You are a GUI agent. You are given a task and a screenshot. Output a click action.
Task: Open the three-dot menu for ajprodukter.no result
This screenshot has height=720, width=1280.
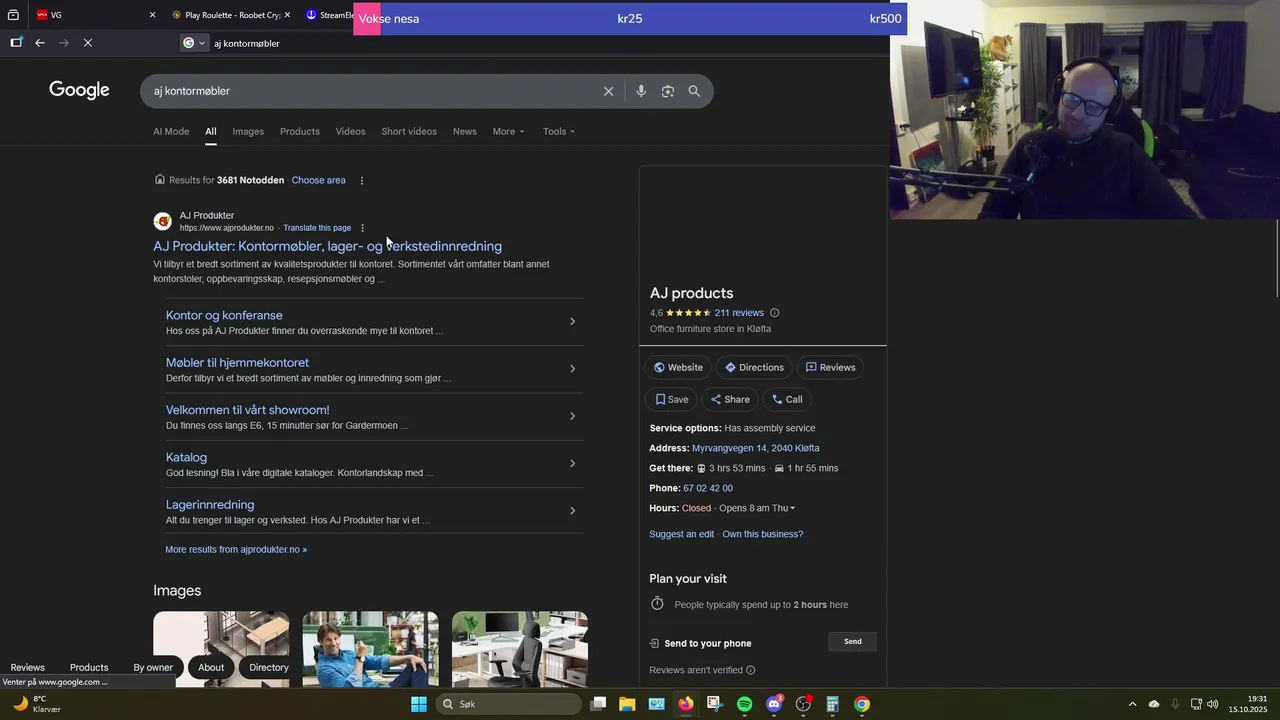point(362,228)
